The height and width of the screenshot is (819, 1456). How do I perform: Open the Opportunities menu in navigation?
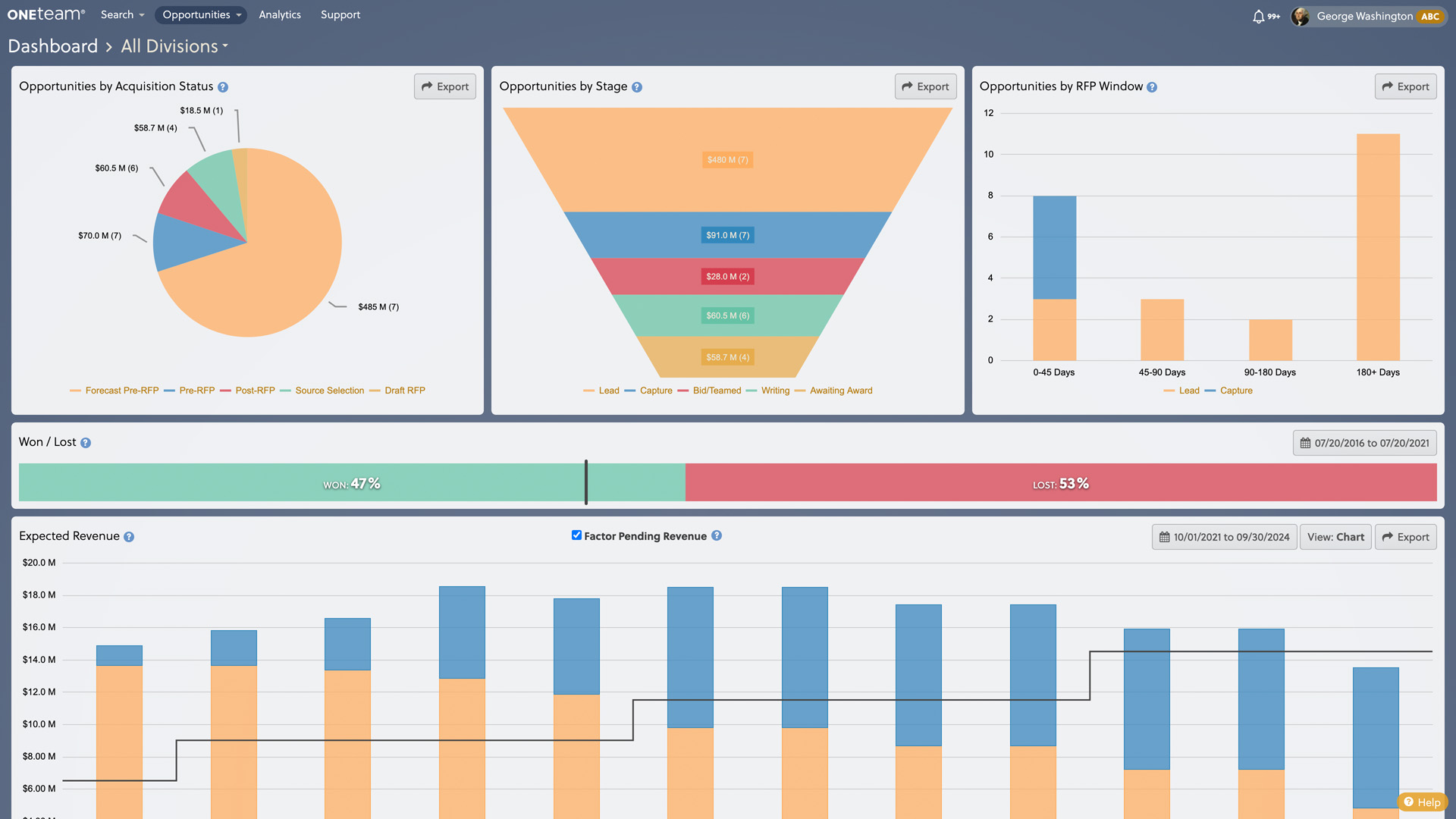200,14
